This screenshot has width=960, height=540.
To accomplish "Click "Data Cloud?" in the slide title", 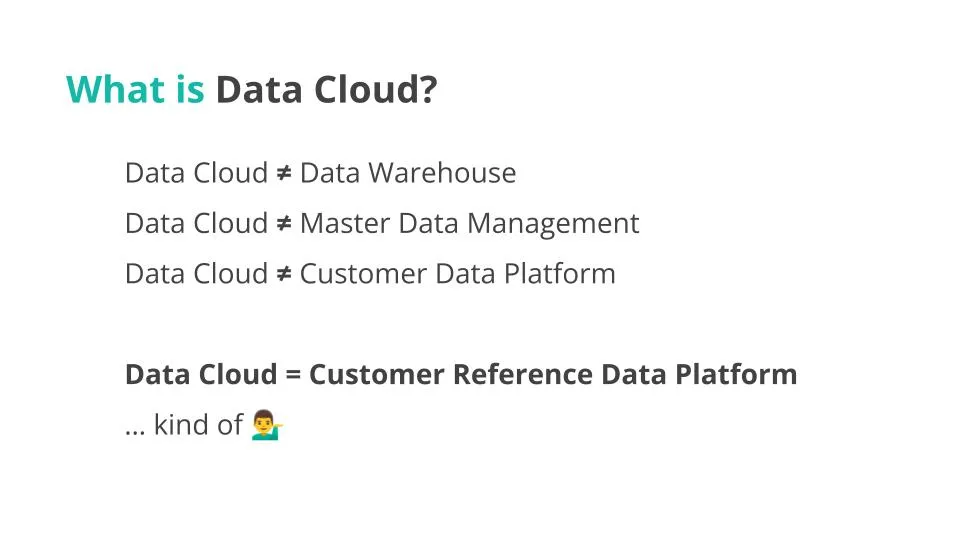I will pyautogui.click(x=326, y=90).
